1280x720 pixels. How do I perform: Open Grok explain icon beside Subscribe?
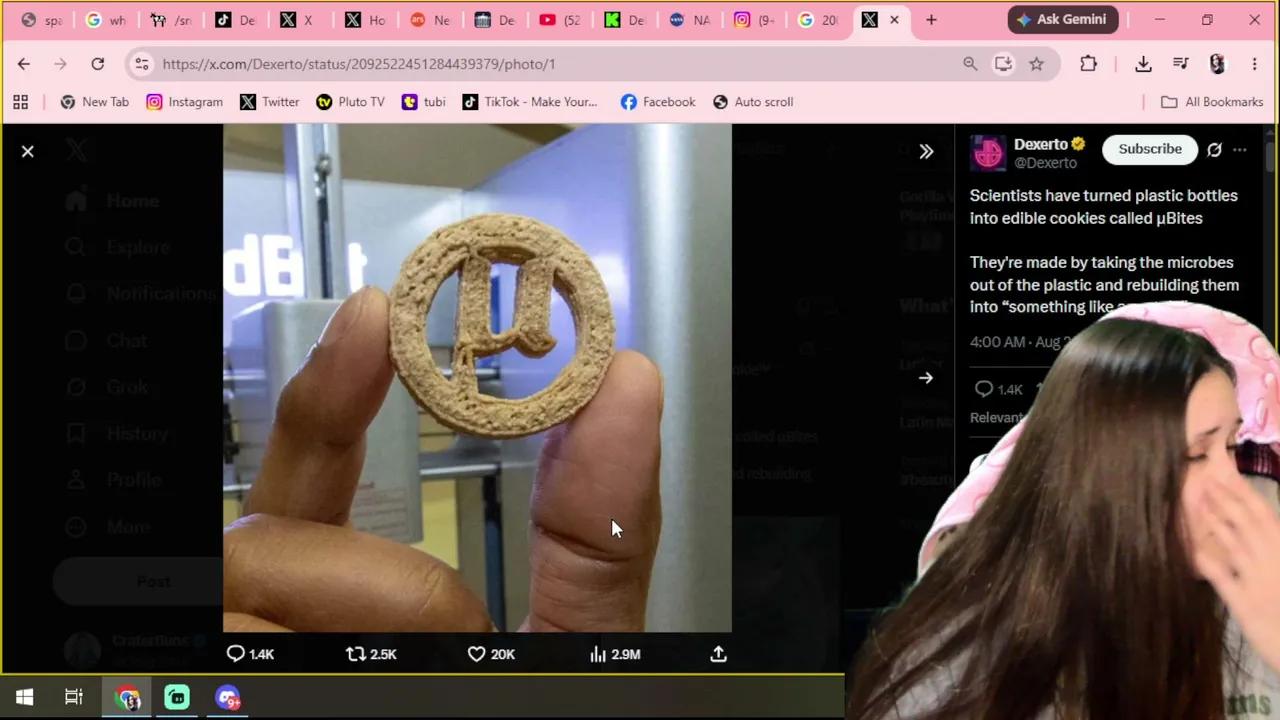(1214, 150)
